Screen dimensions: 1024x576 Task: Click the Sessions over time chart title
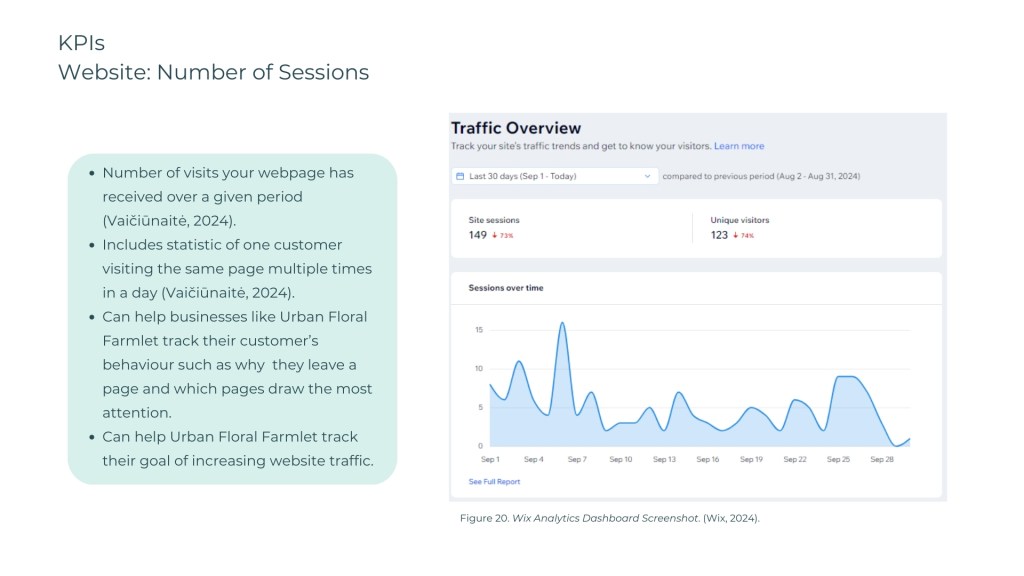(x=506, y=288)
